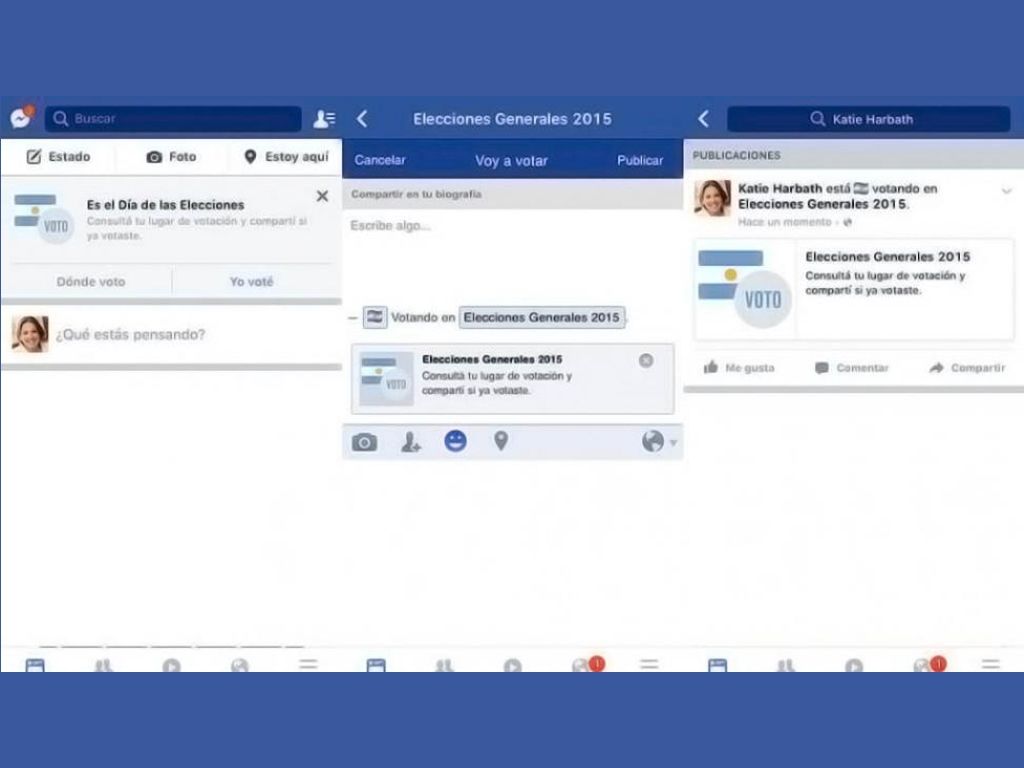This screenshot has height=768, width=1024.
Task: Open hamburger menu in middle screen bottom bar
Action: pos(649,665)
